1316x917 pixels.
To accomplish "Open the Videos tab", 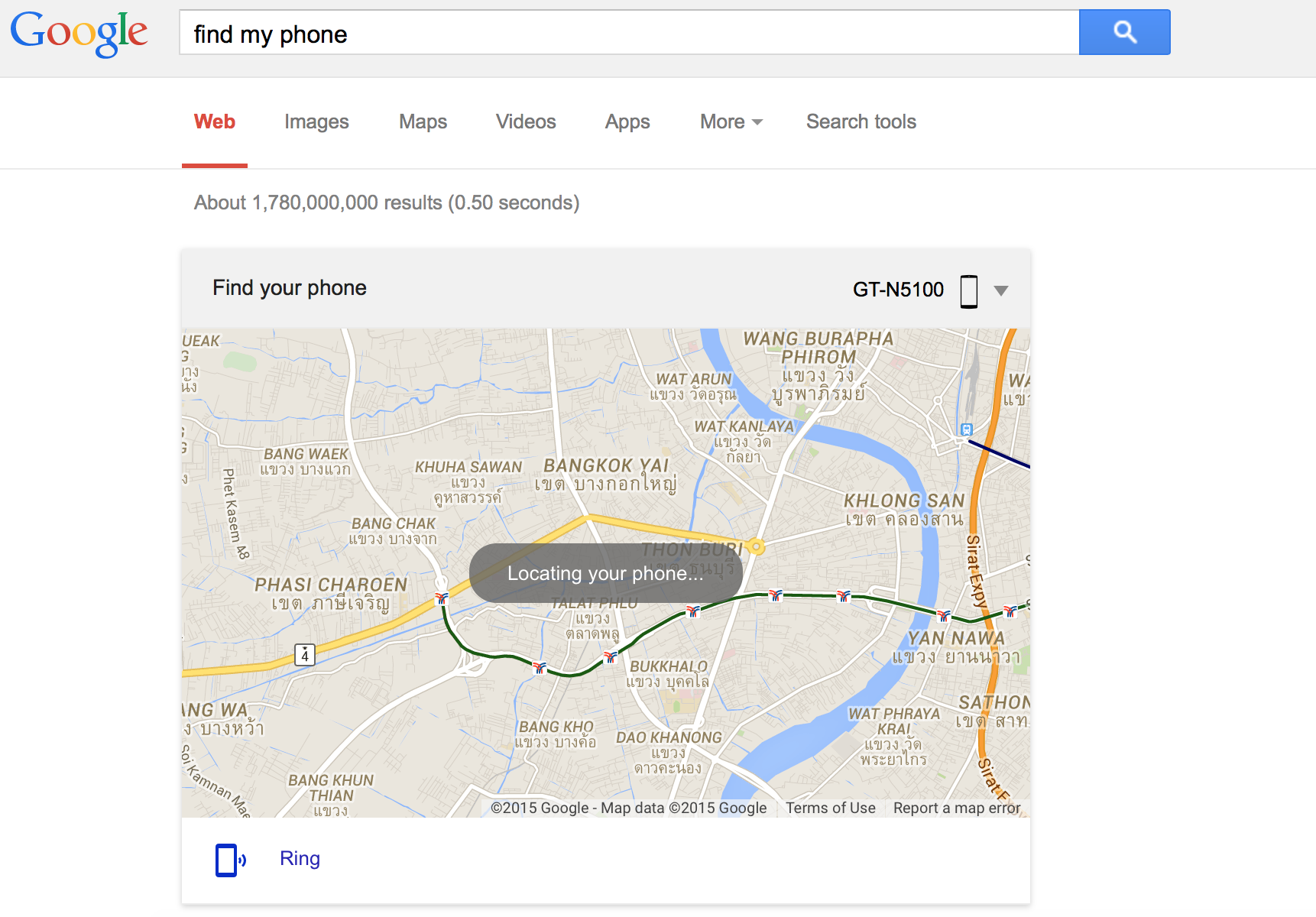I will pyautogui.click(x=526, y=122).
